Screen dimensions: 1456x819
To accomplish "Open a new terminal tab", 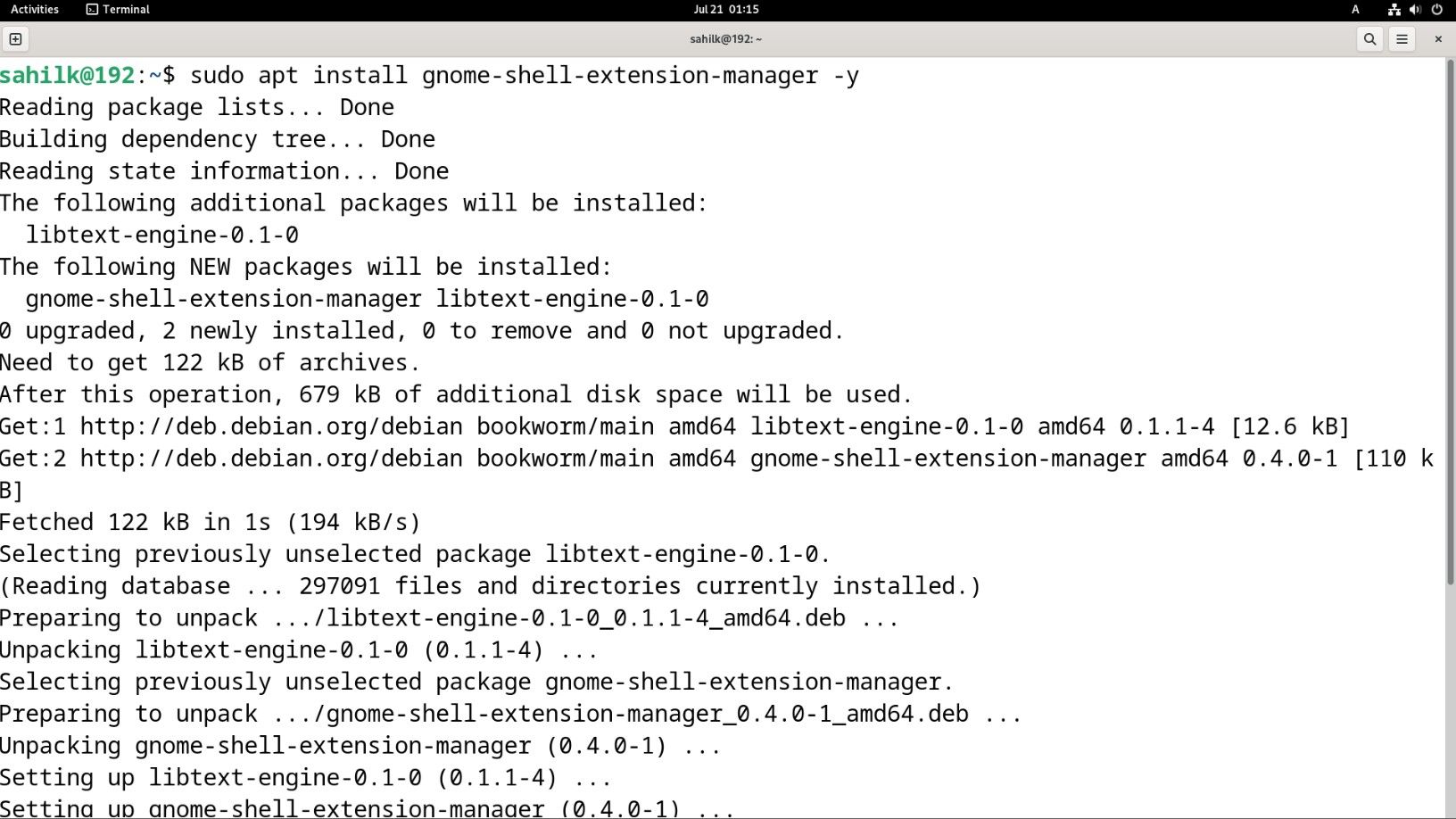I will [x=16, y=39].
